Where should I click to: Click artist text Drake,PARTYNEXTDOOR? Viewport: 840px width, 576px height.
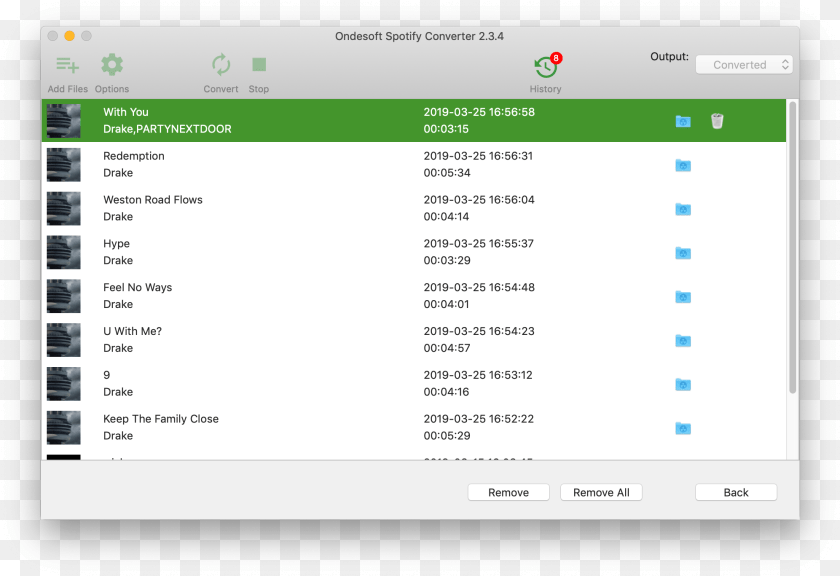click(x=167, y=129)
